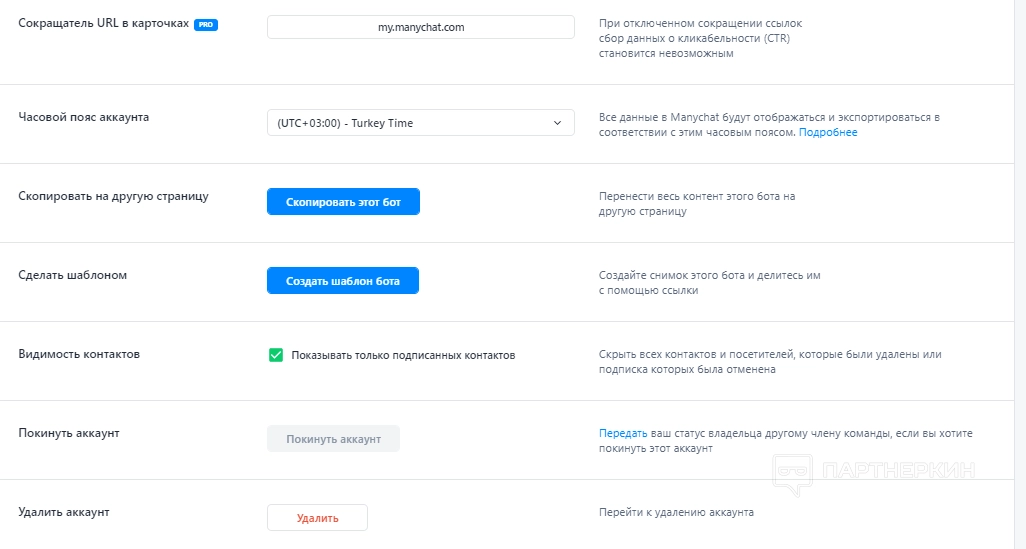Click the 'Показывать только подписанных контактов' label
1026x549 pixels.
(403, 355)
